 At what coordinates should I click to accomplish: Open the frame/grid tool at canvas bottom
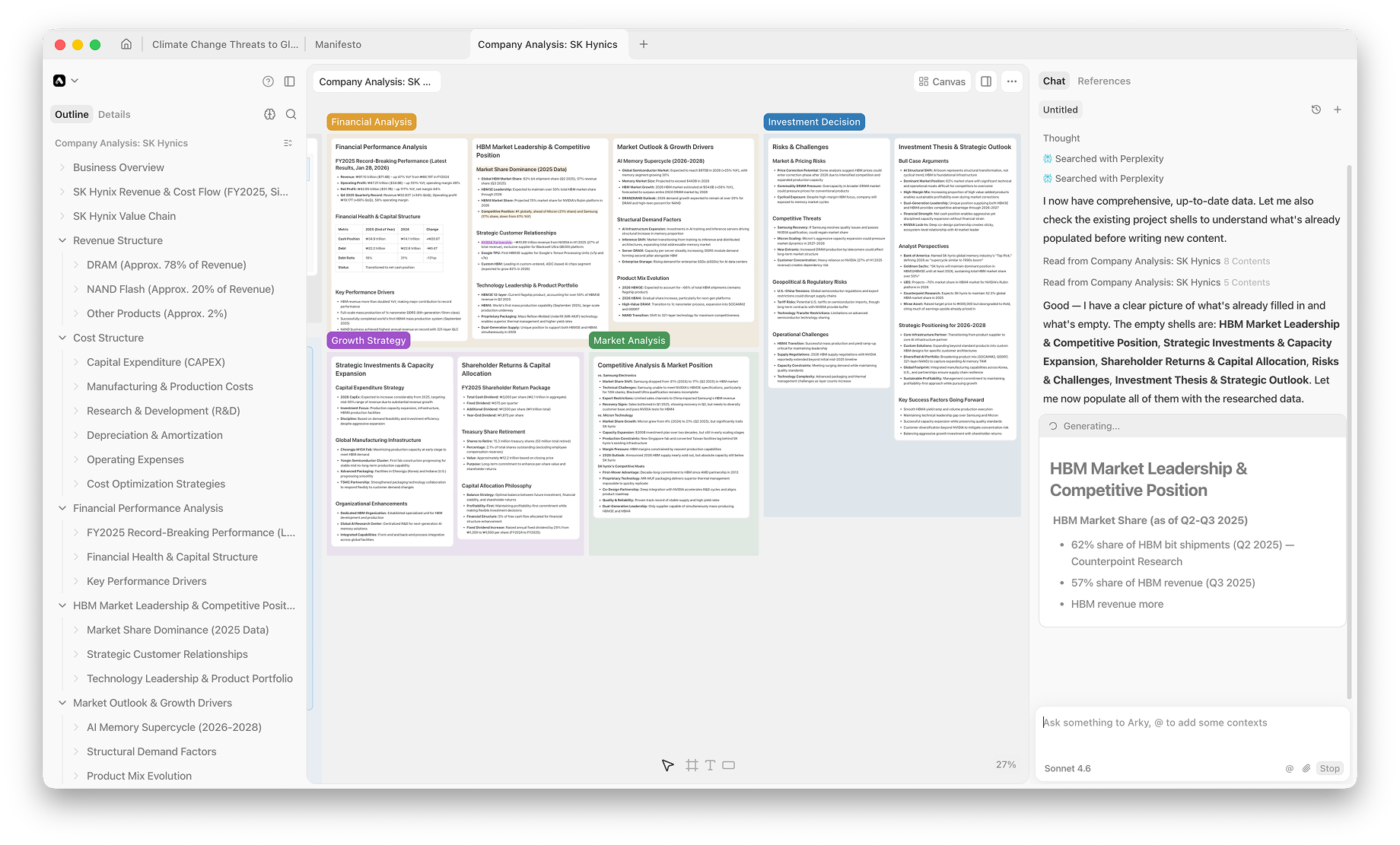pyautogui.click(x=692, y=764)
